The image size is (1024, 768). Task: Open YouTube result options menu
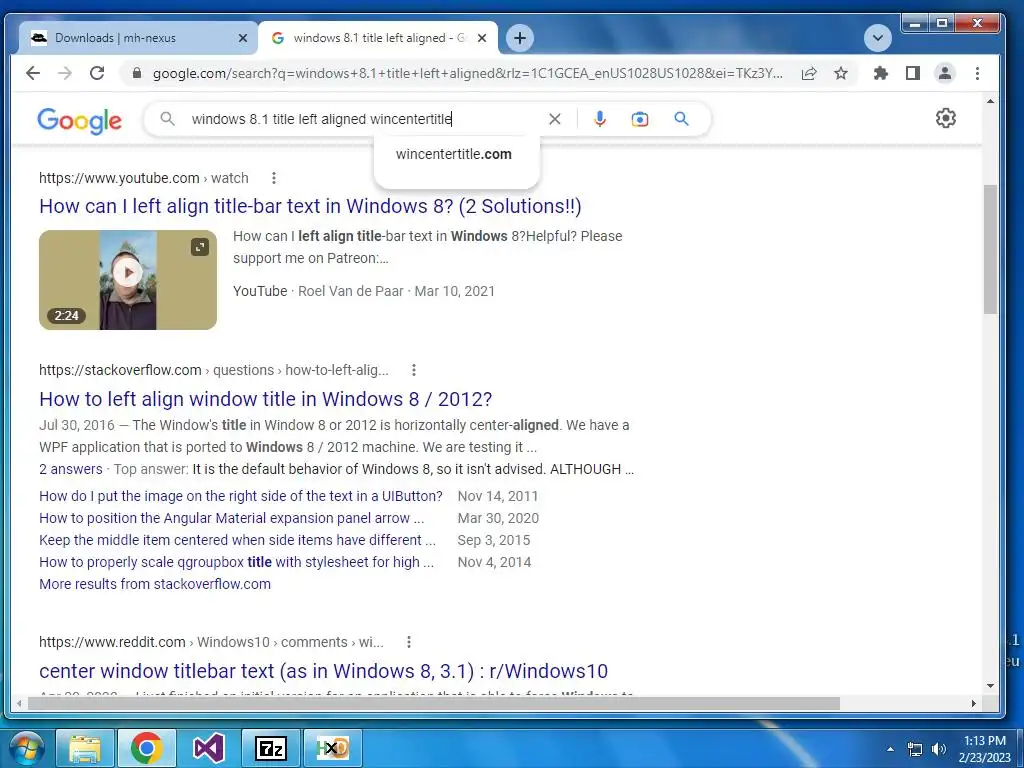[x=274, y=178]
